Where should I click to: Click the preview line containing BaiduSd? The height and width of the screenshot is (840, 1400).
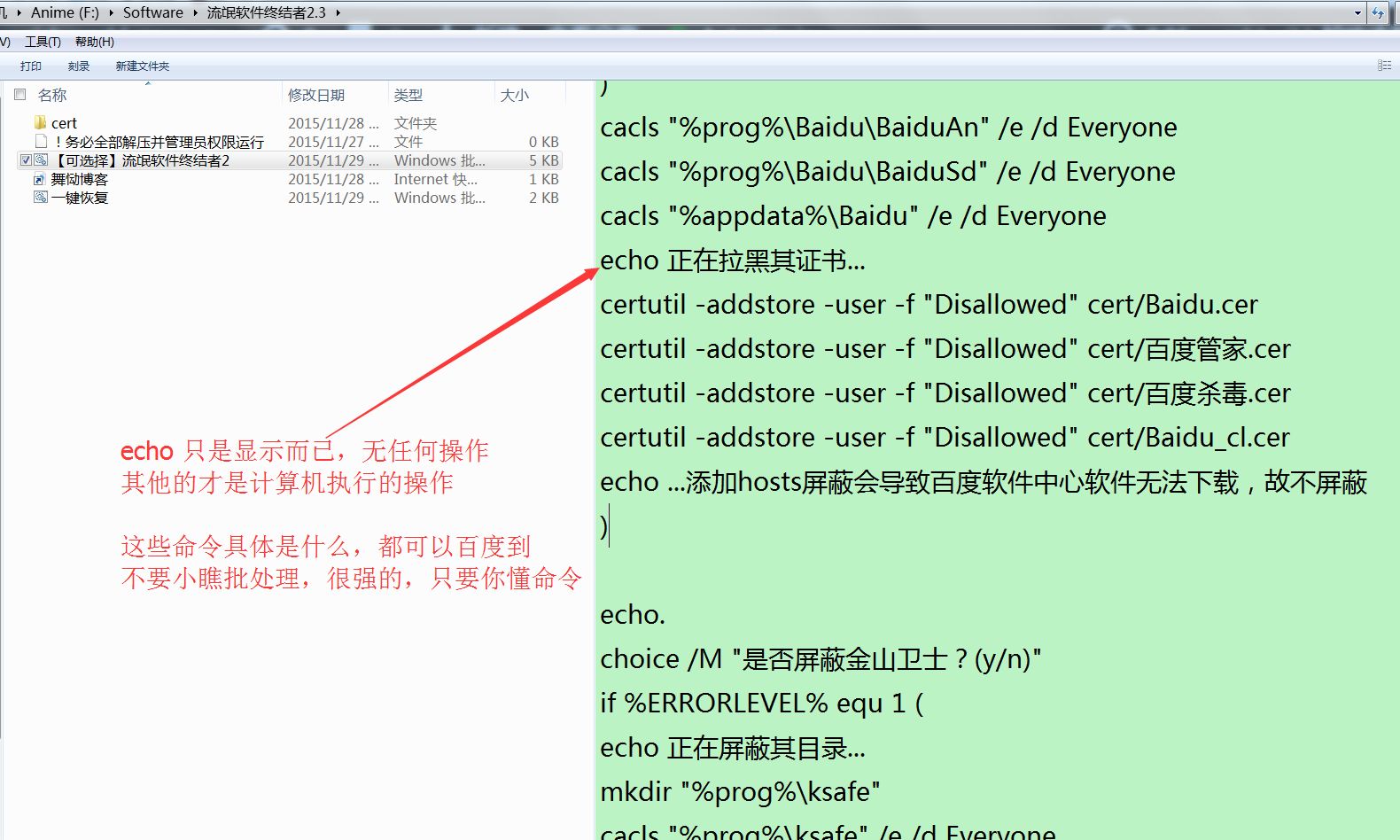[x=888, y=172]
